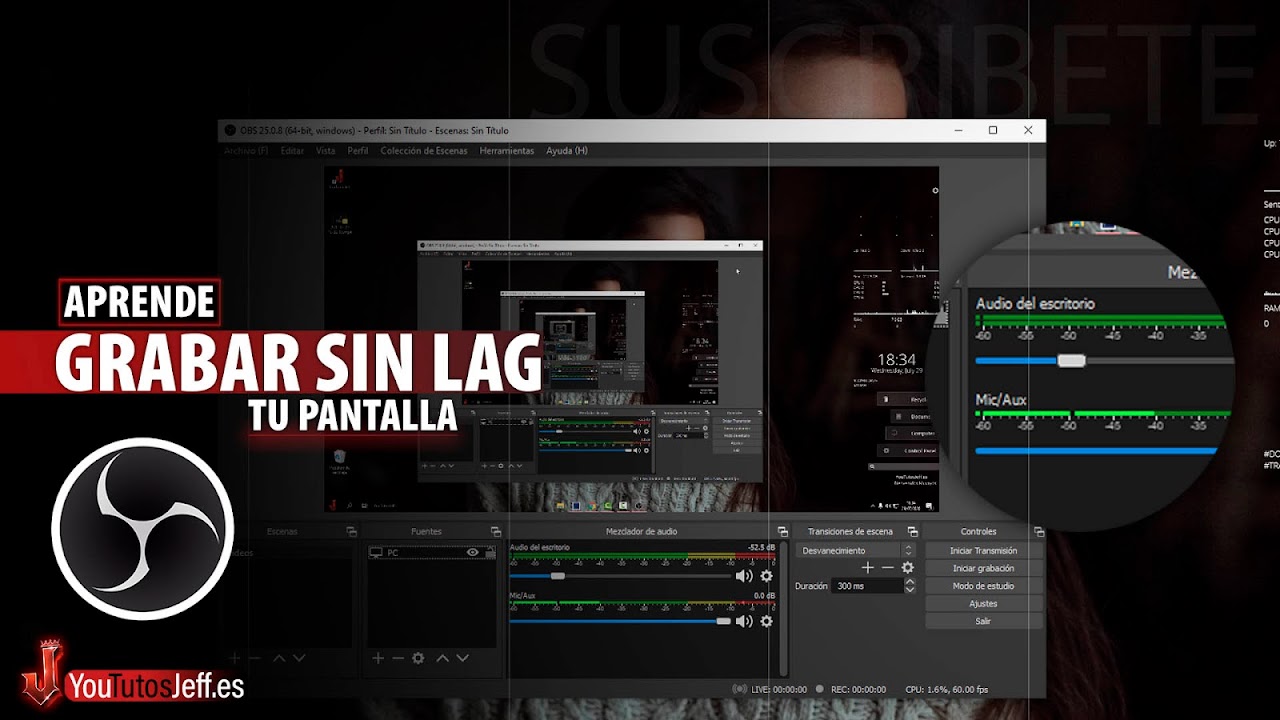
Task: Open the Ayuda menu
Action: click(567, 151)
